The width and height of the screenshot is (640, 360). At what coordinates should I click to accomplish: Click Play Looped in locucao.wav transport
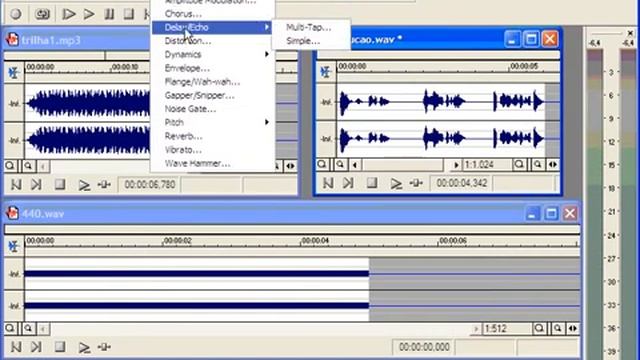(416, 183)
